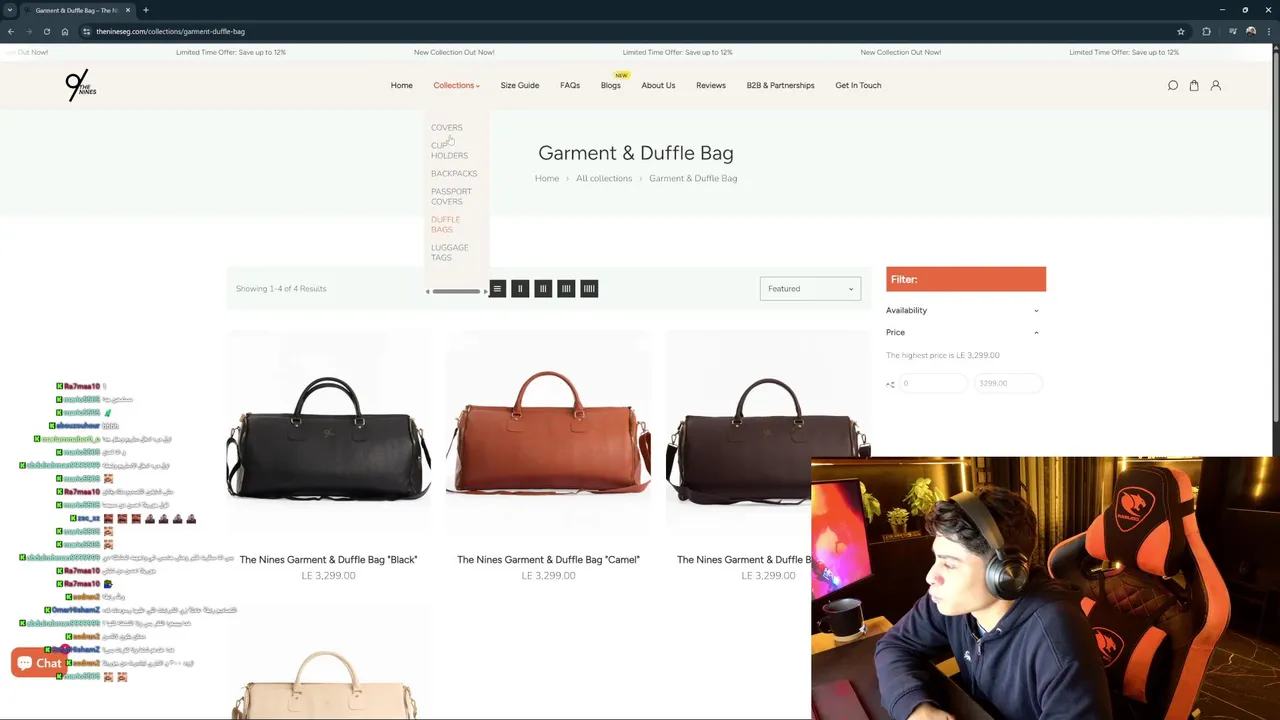Click the price range filter icon

pyautogui.click(x=890, y=384)
